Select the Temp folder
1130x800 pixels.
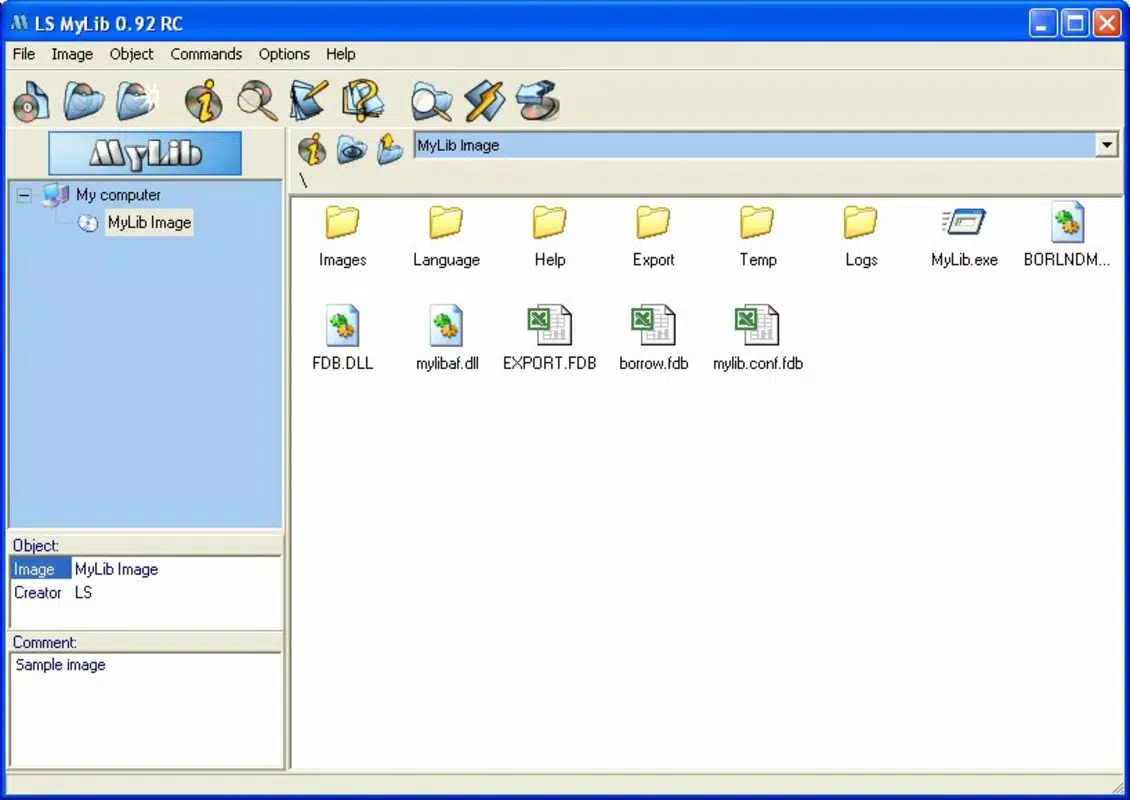pyautogui.click(x=757, y=237)
